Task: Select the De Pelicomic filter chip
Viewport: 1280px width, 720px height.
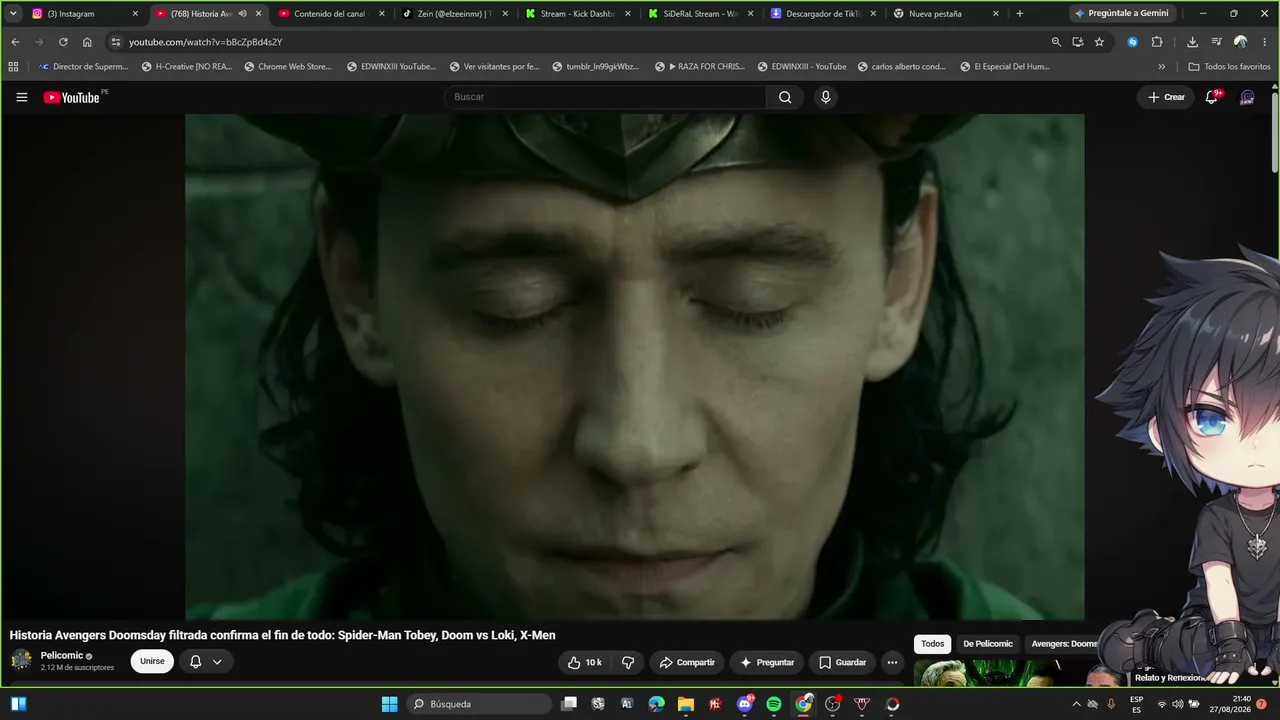Action: [x=988, y=644]
